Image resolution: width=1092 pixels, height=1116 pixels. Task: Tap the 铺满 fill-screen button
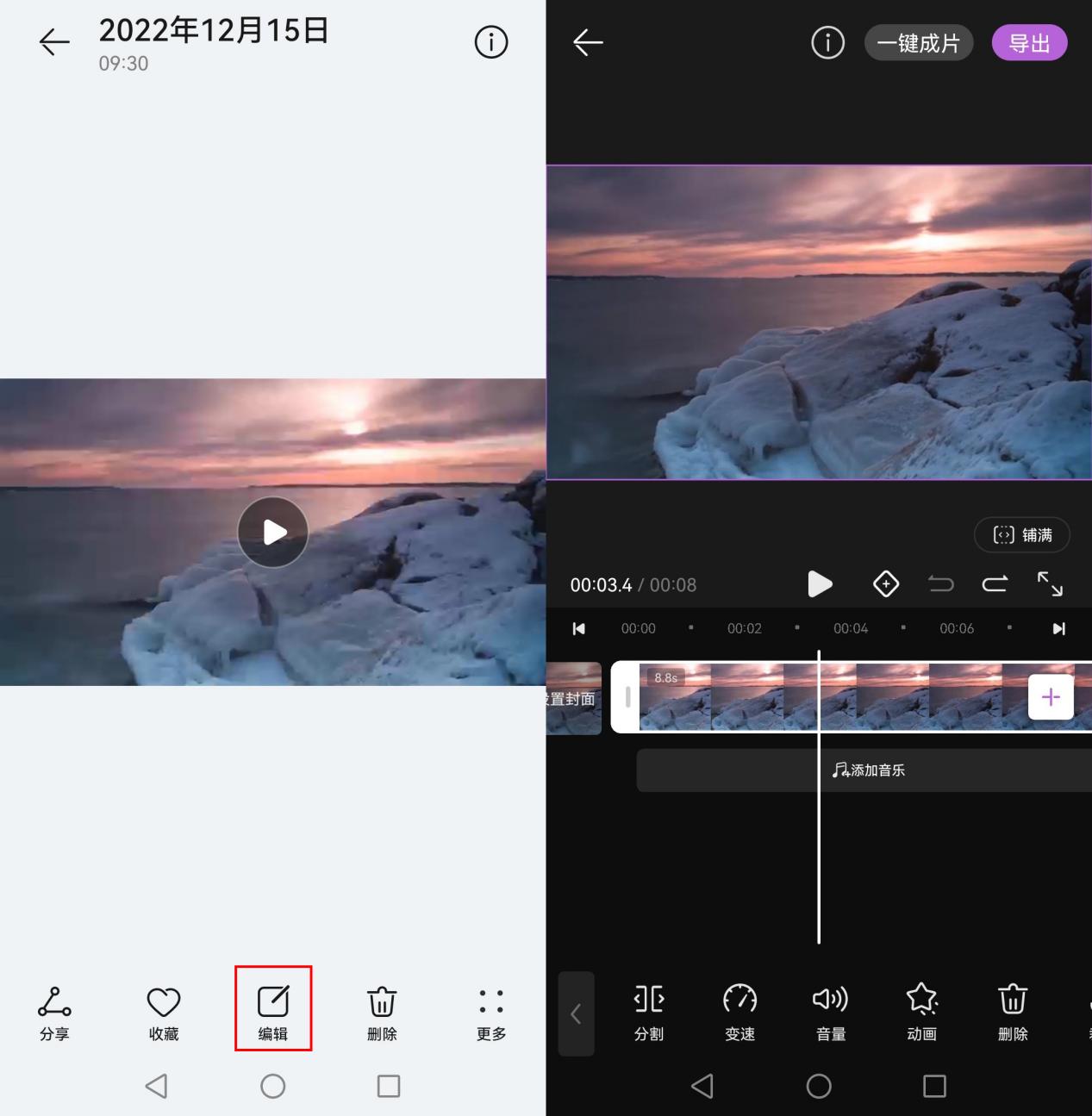(1022, 535)
